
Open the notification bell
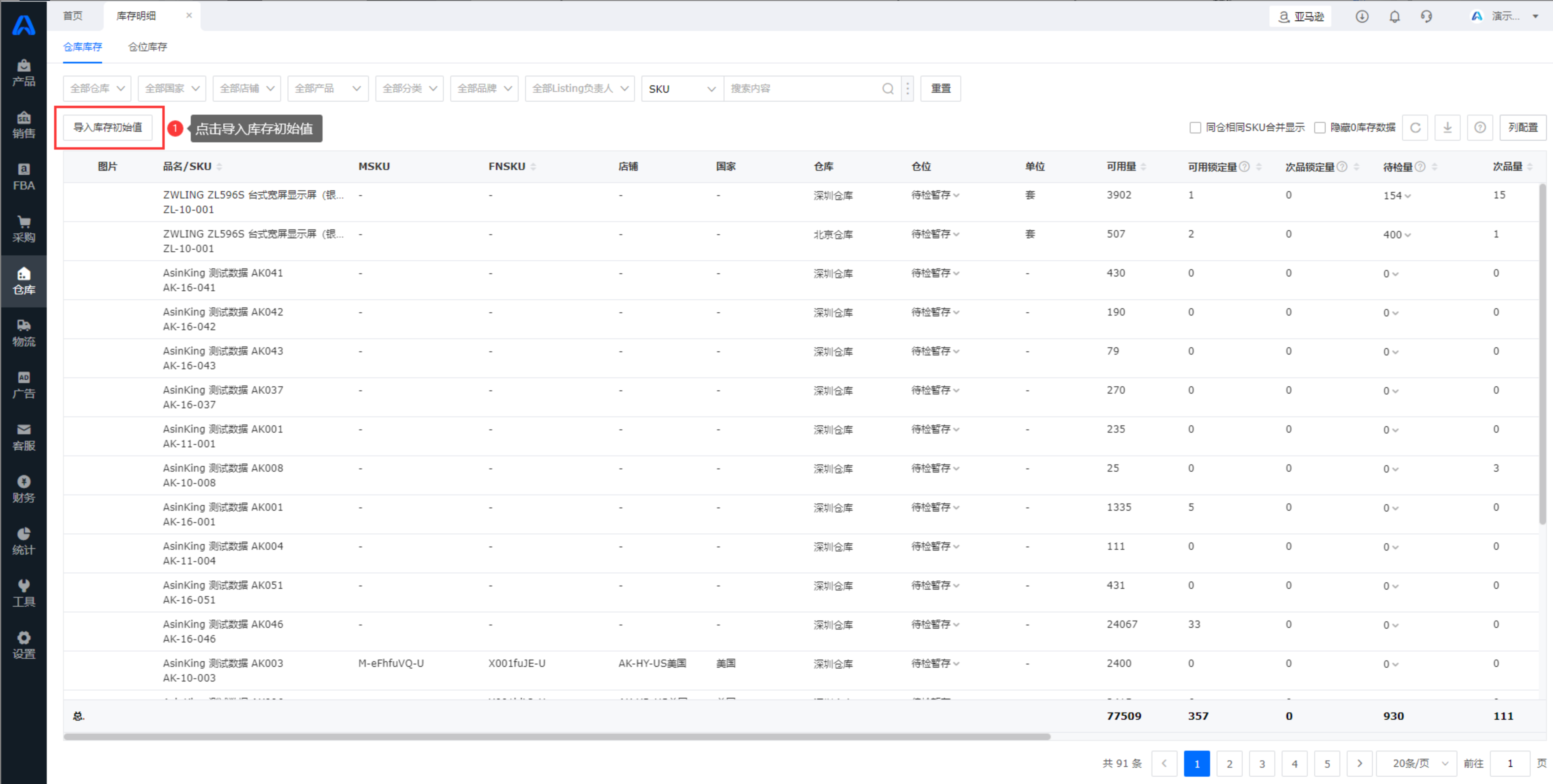point(1394,16)
